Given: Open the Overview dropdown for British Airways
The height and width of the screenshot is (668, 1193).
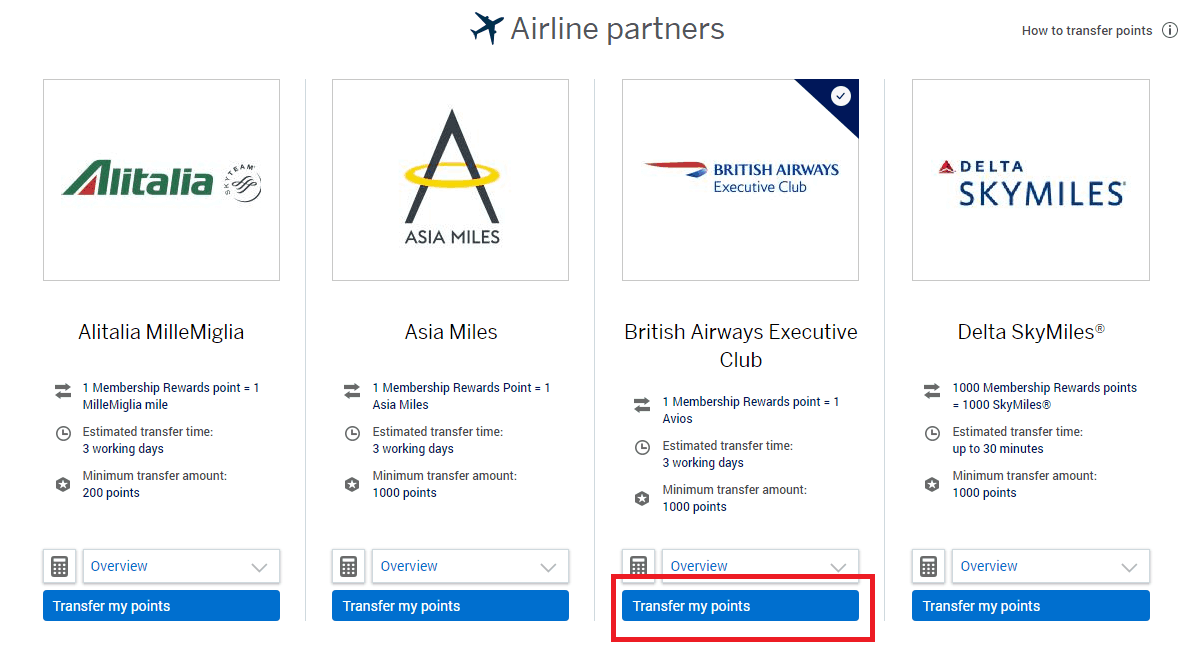Looking at the screenshot, I should point(760,566).
